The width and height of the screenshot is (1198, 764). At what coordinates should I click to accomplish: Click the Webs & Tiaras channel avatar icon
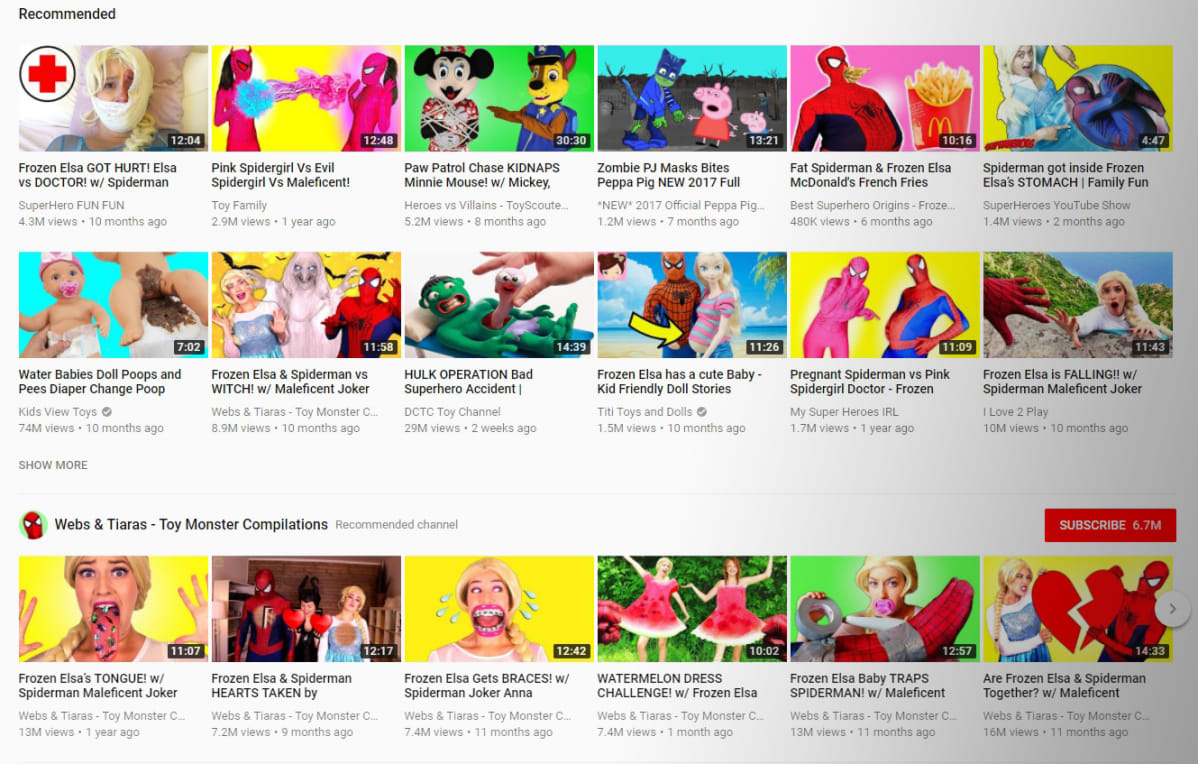coord(33,525)
